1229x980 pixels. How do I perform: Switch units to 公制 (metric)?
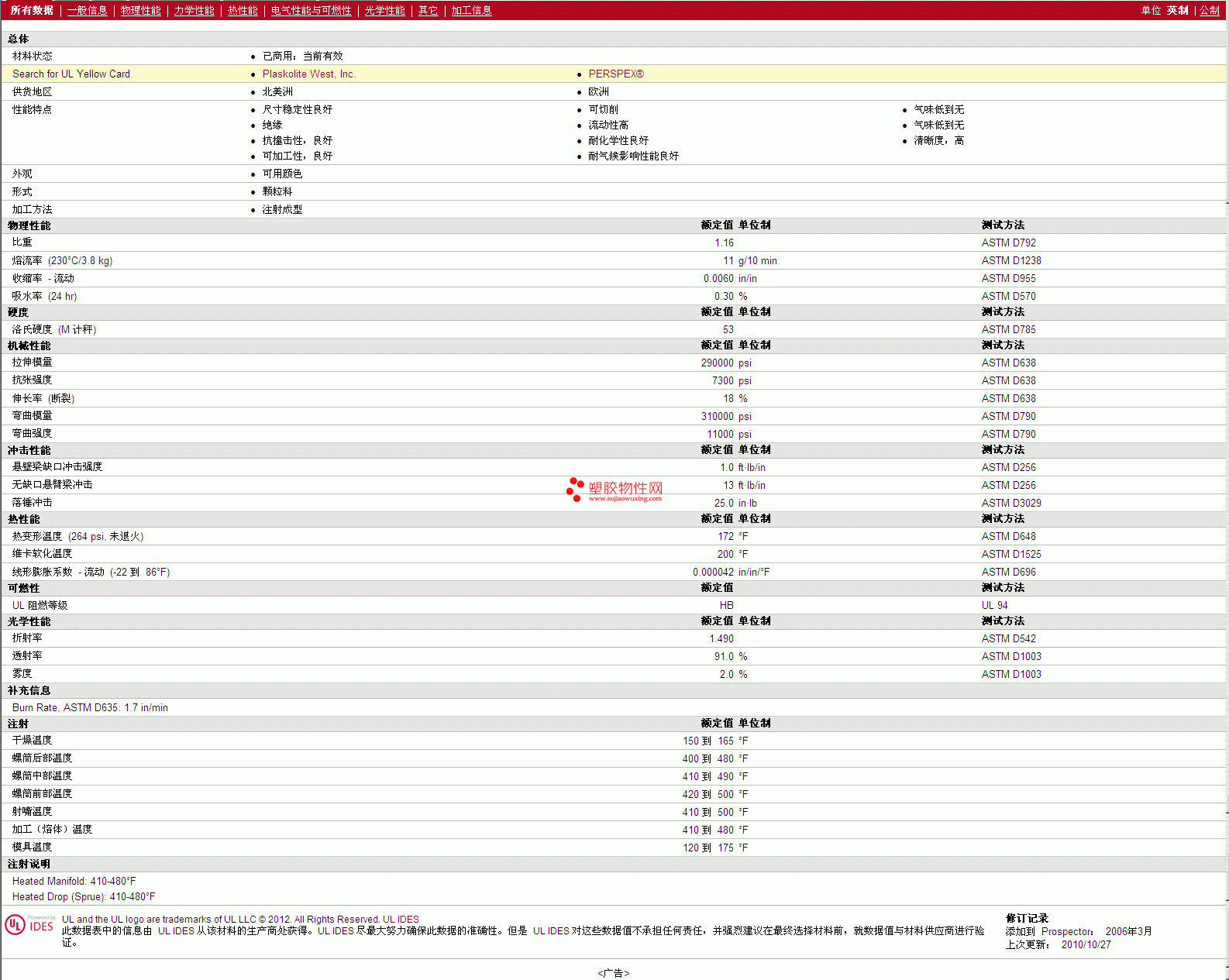1209,11
